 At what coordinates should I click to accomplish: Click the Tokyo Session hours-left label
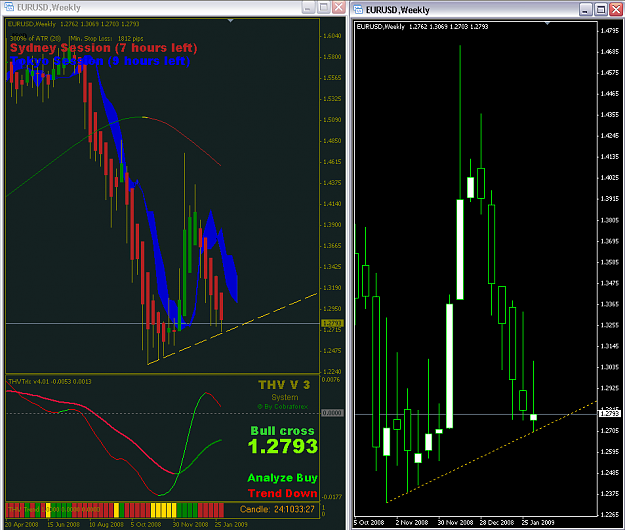[100, 61]
